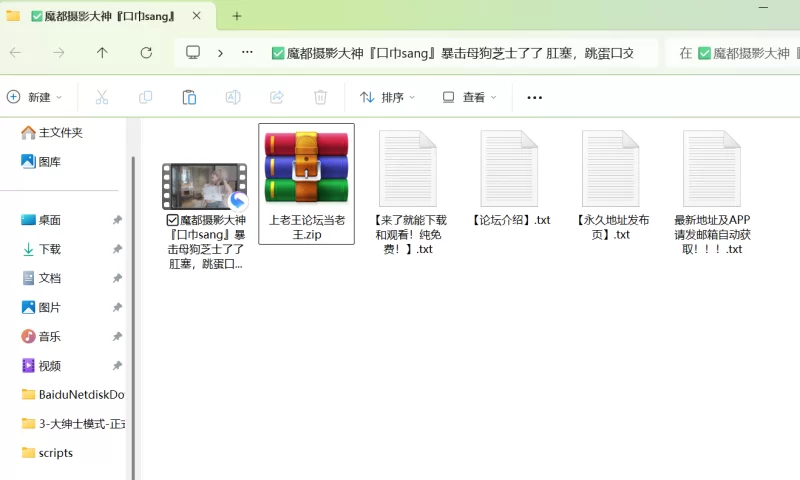The height and width of the screenshot is (480, 800).
Task: Open the 上老王论坛当老王.zip archive icon
Action: coord(306,168)
